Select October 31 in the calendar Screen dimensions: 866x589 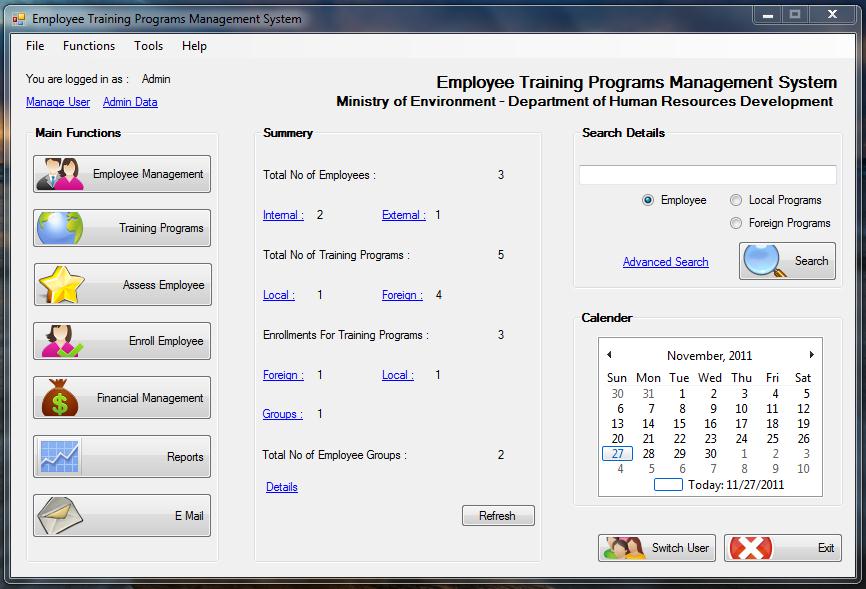[x=648, y=394]
